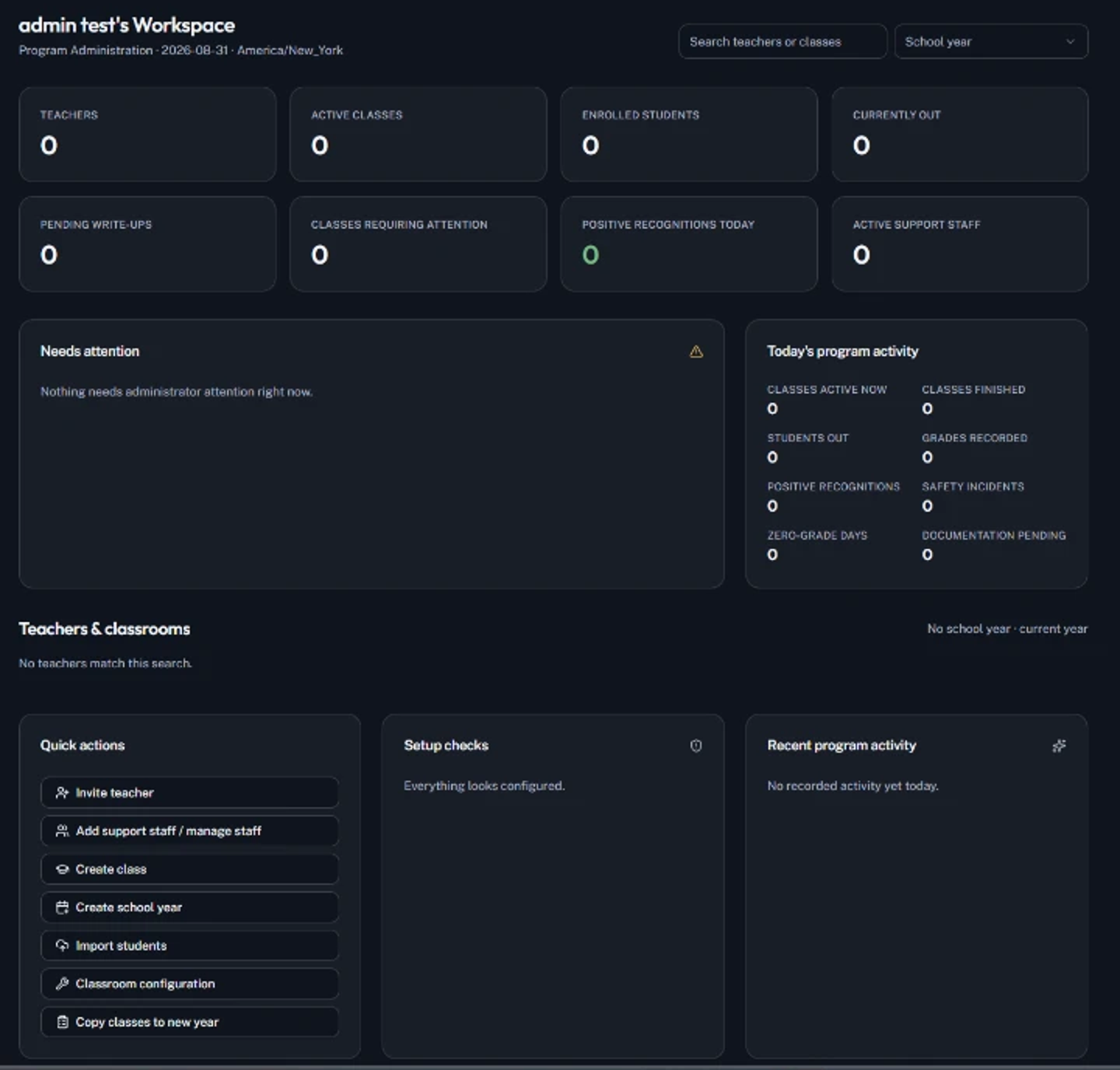The image size is (1120, 1070).
Task: Click the Students Out value
Action: 772,458
